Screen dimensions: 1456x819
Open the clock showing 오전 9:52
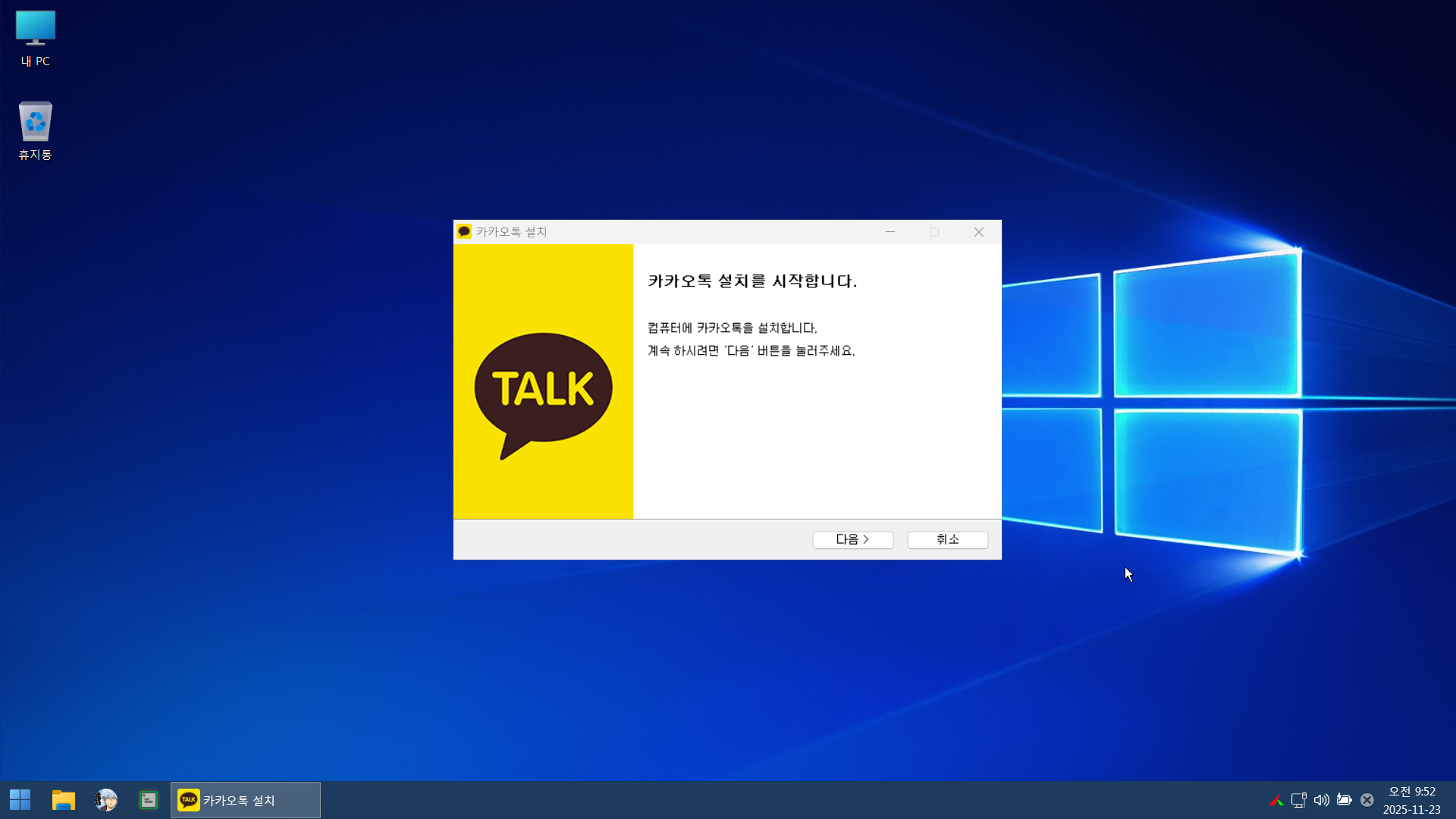(x=1411, y=800)
